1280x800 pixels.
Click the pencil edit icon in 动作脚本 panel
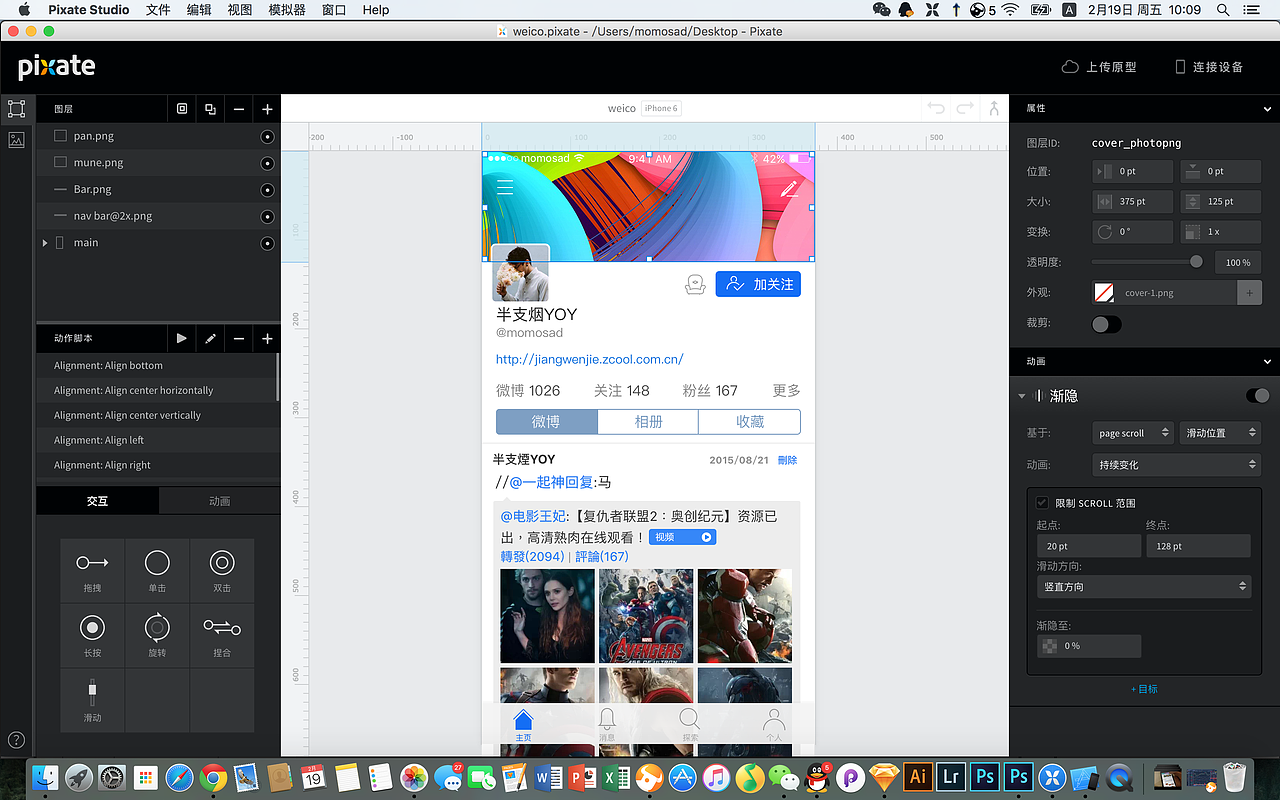(x=210, y=339)
